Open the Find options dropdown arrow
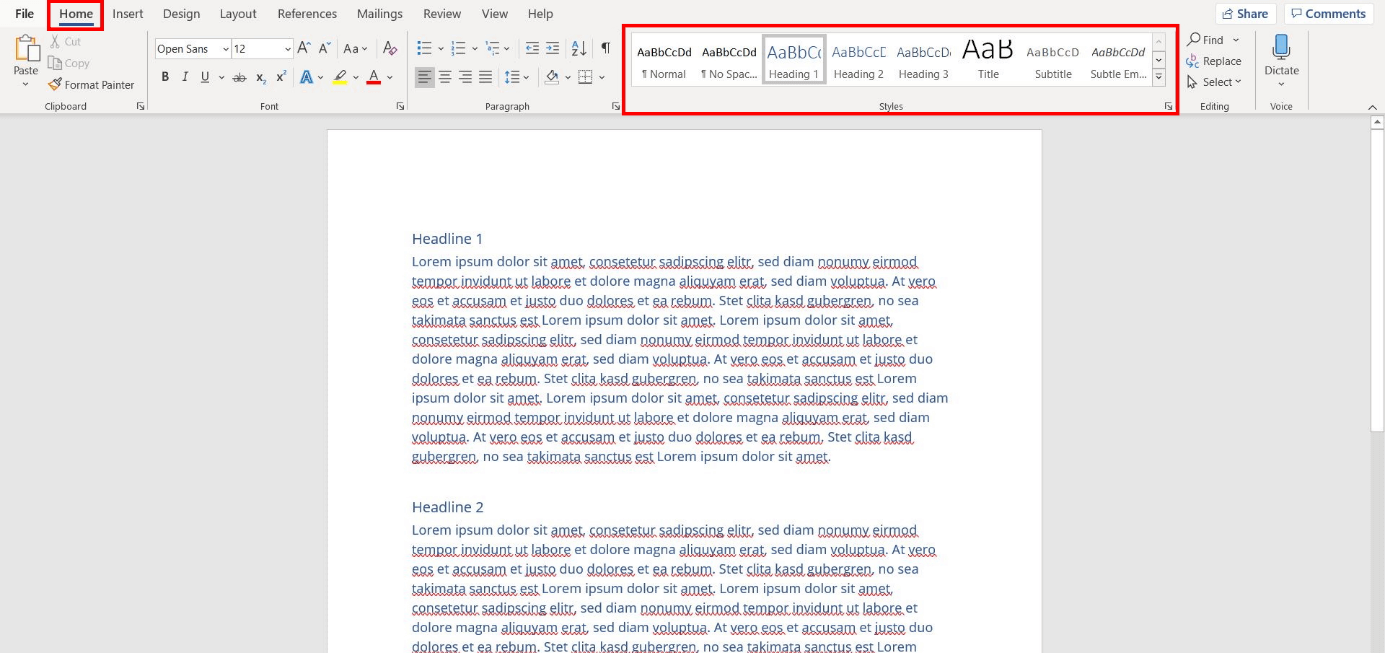Viewport: 1385px width, 653px height. coord(1236,40)
